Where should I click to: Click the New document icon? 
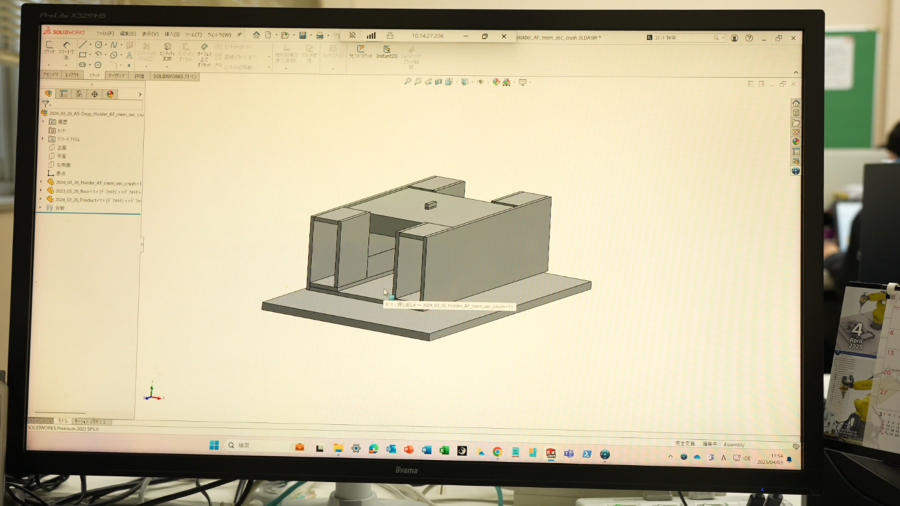tap(268, 35)
